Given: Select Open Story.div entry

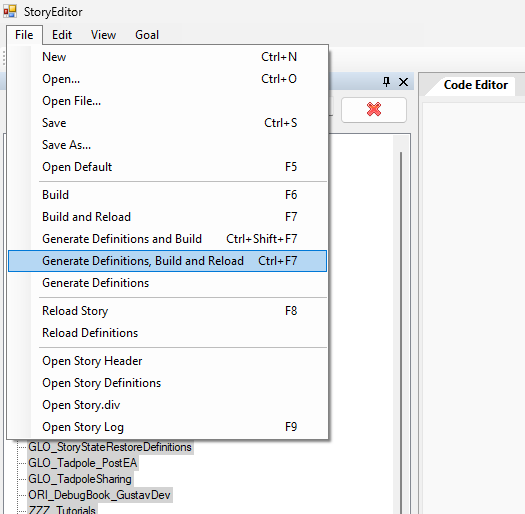Looking at the screenshot, I should point(167,405).
